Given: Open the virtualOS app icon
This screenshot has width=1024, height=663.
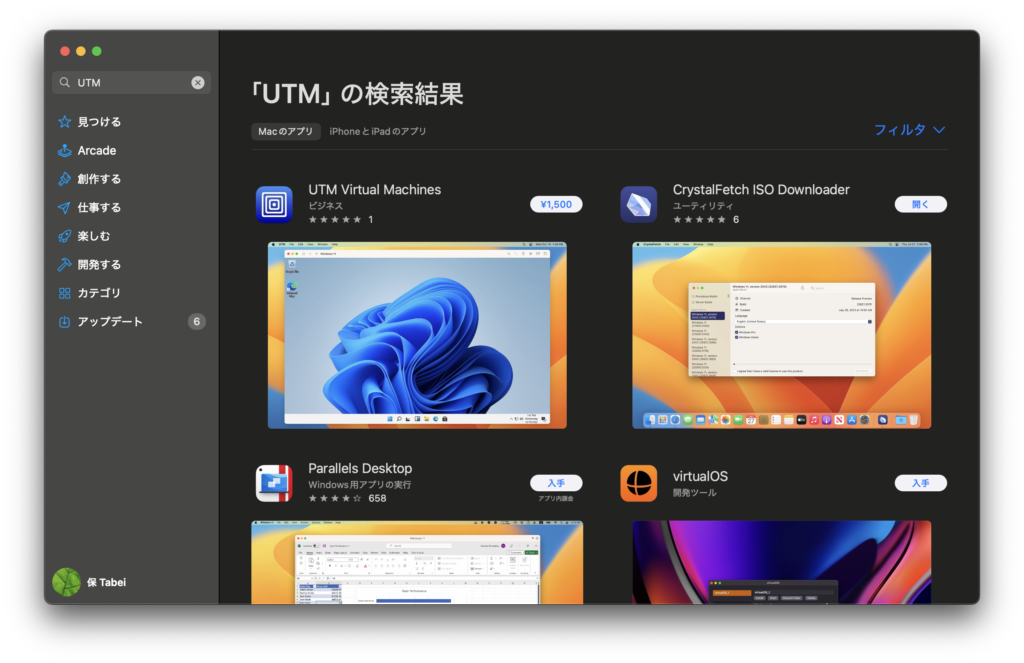Looking at the screenshot, I should [x=638, y=483].
